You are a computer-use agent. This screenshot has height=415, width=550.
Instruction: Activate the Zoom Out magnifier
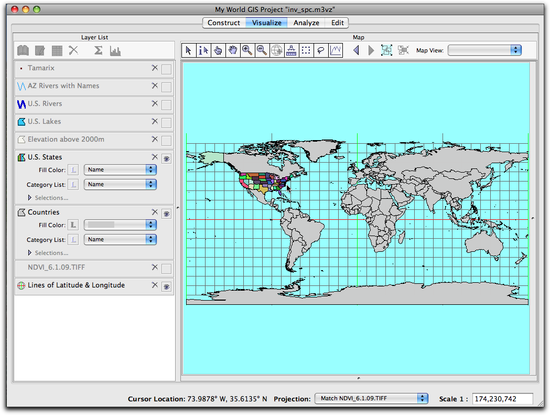pos(262,51)
